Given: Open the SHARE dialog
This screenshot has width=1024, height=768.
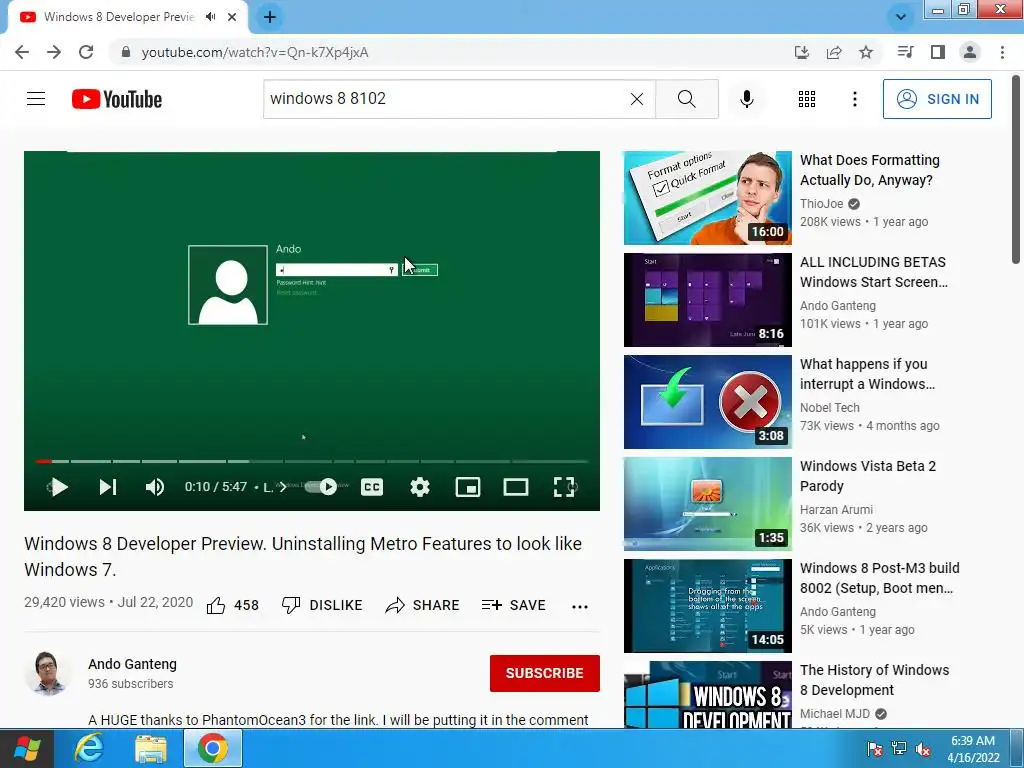Looking at the screenshot, I should (x=423, y=605).
